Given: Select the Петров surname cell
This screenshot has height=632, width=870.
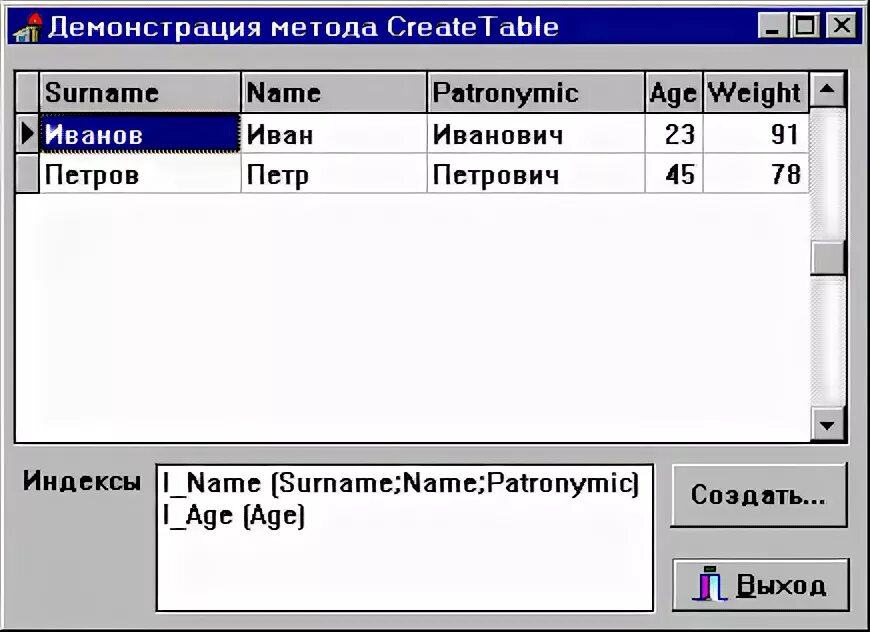Looking at the screenshot, I should (x=140, y=174).
